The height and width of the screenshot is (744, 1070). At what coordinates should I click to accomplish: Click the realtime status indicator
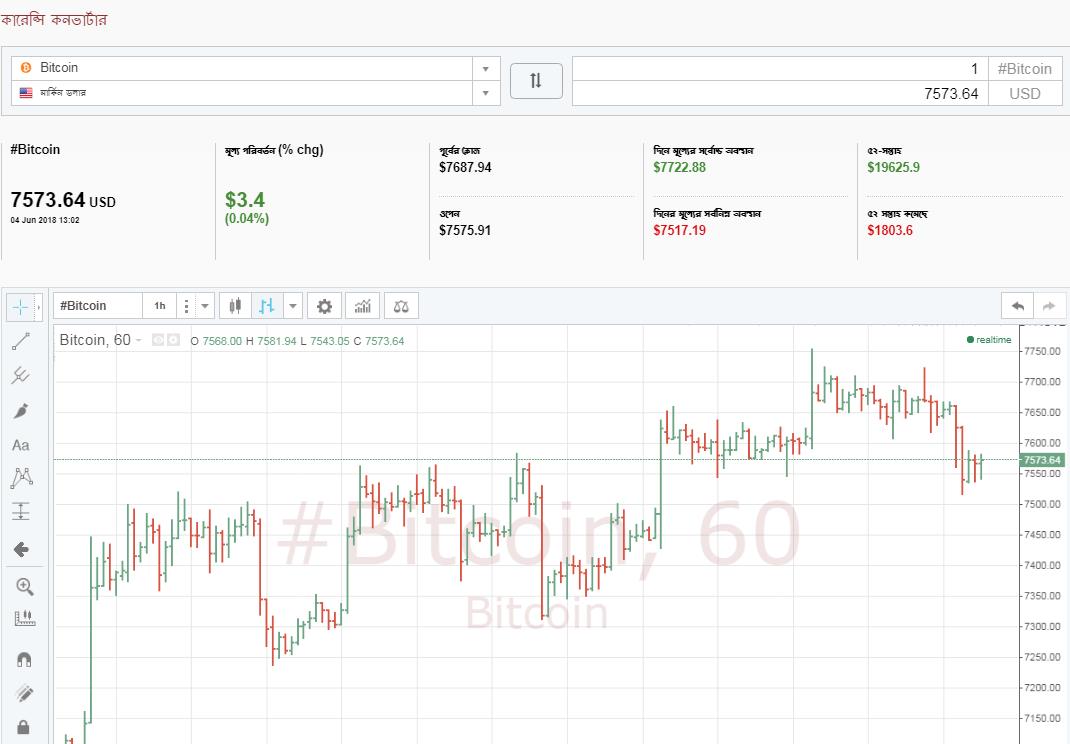pyautogui.click(x=989, y=340)
